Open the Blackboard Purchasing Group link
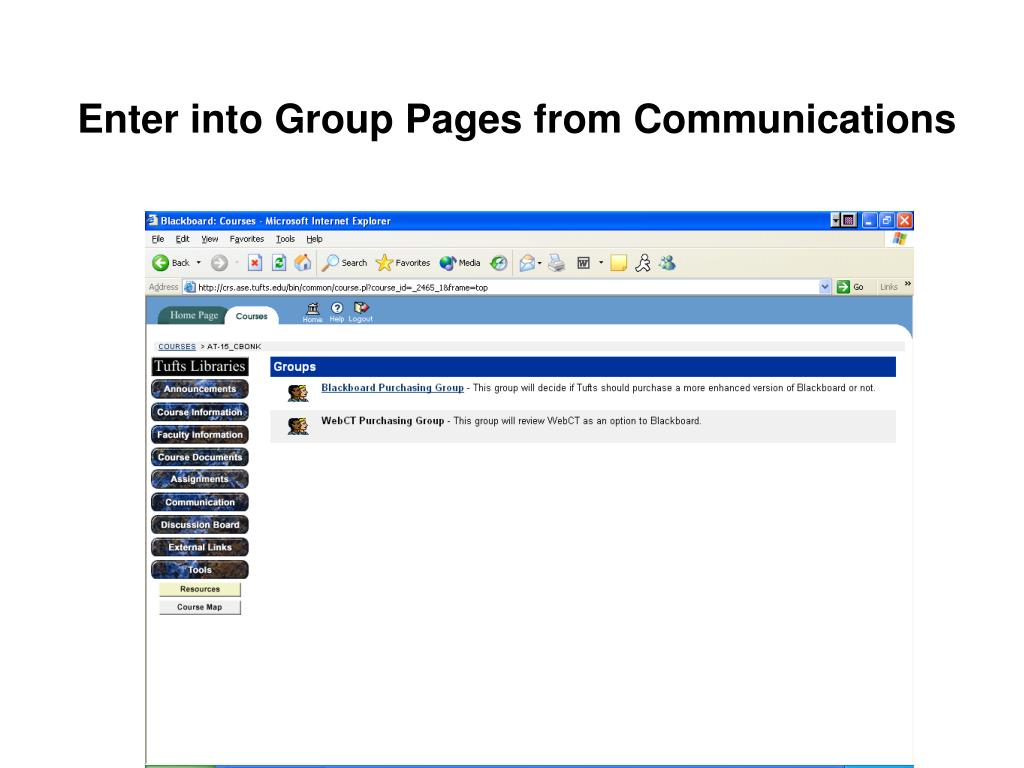This screenshot has height=768, width=1024. click(x=392, y=387)
